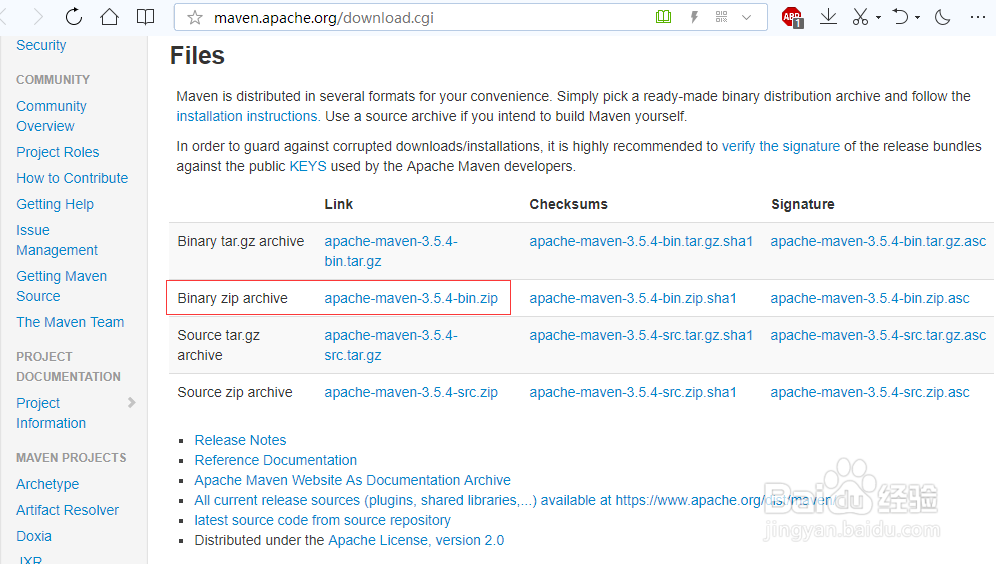The width and height of the screenshot is (996, 564).
Task: Click the Files heading
Action: (198, 56)
